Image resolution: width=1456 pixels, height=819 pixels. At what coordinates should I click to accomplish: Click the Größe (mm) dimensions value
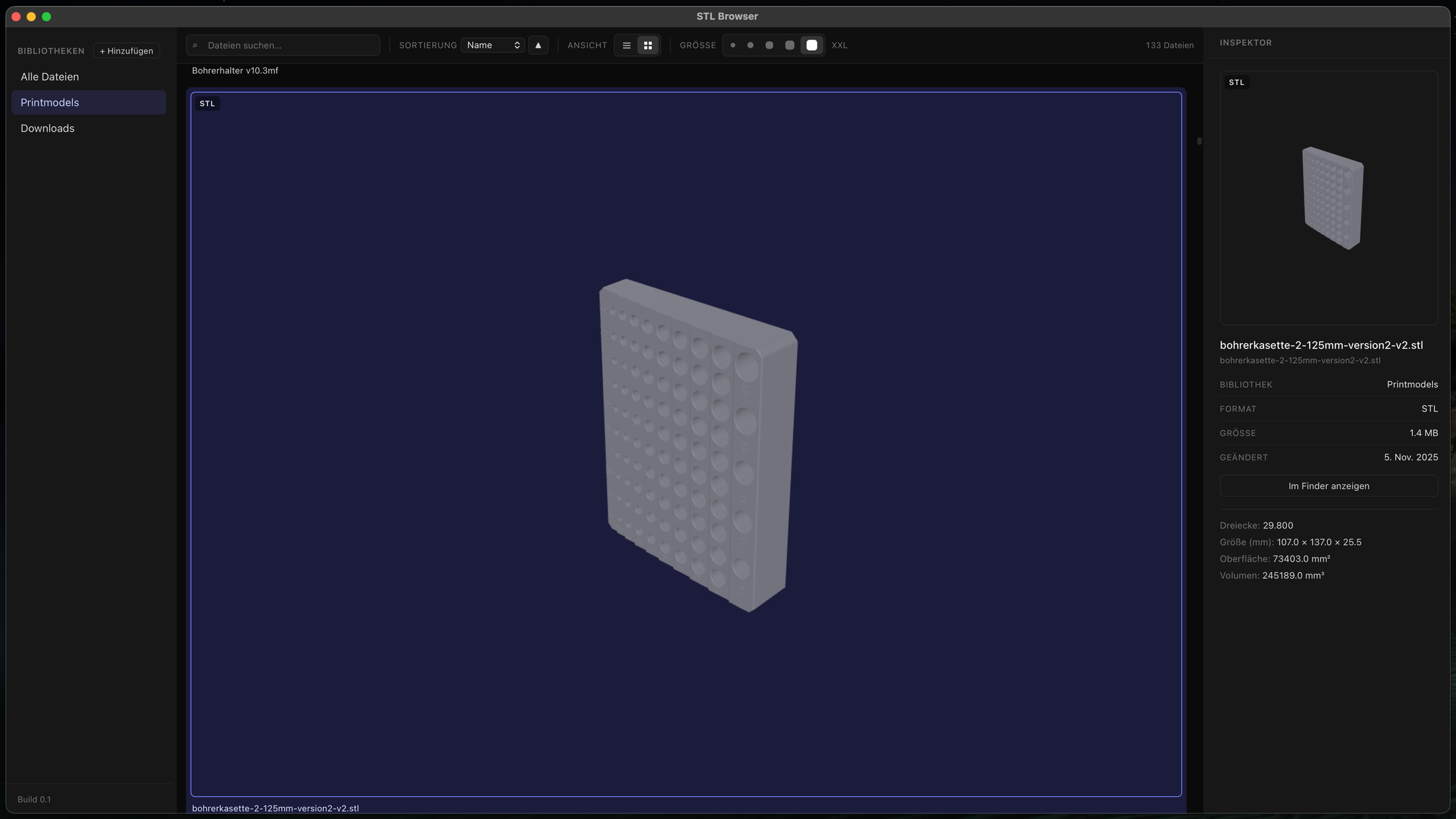[x=1319, y=542]
